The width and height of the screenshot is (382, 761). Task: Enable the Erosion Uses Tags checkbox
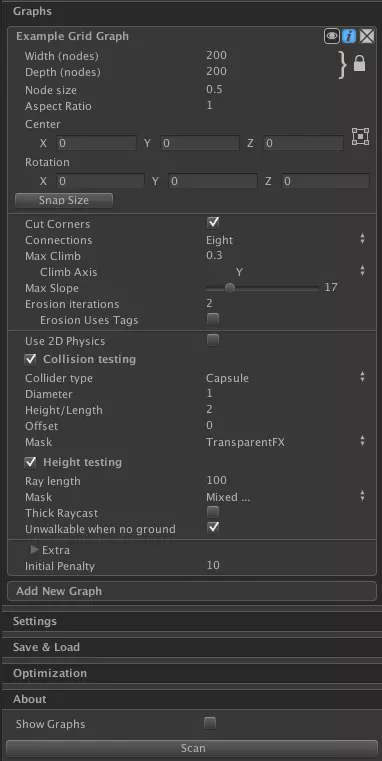click(x=213, y=319)
